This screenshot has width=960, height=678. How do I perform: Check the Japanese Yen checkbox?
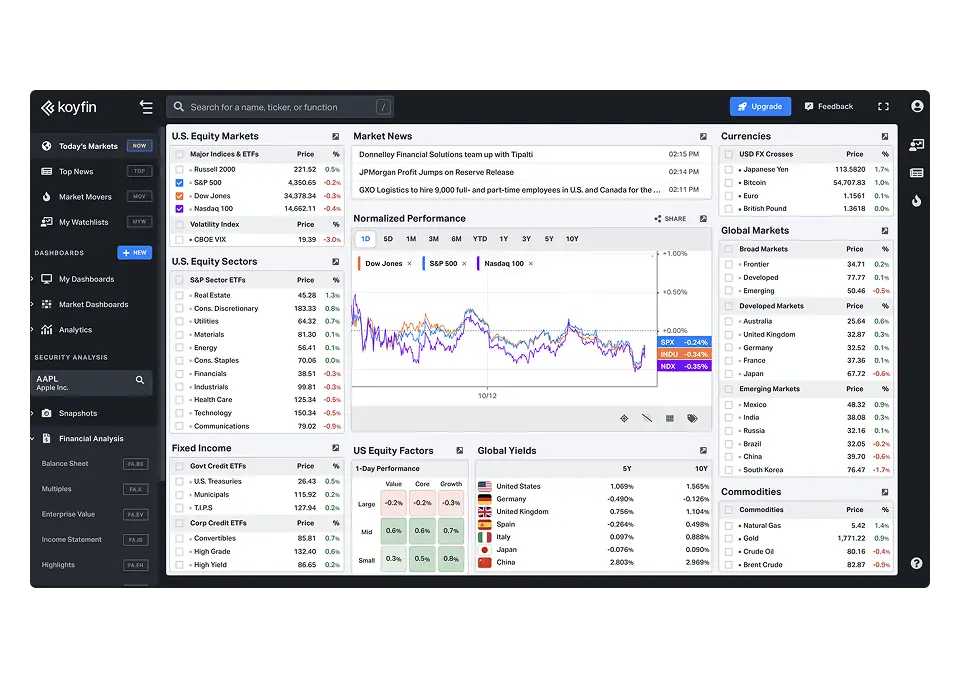tap(729, 170)
